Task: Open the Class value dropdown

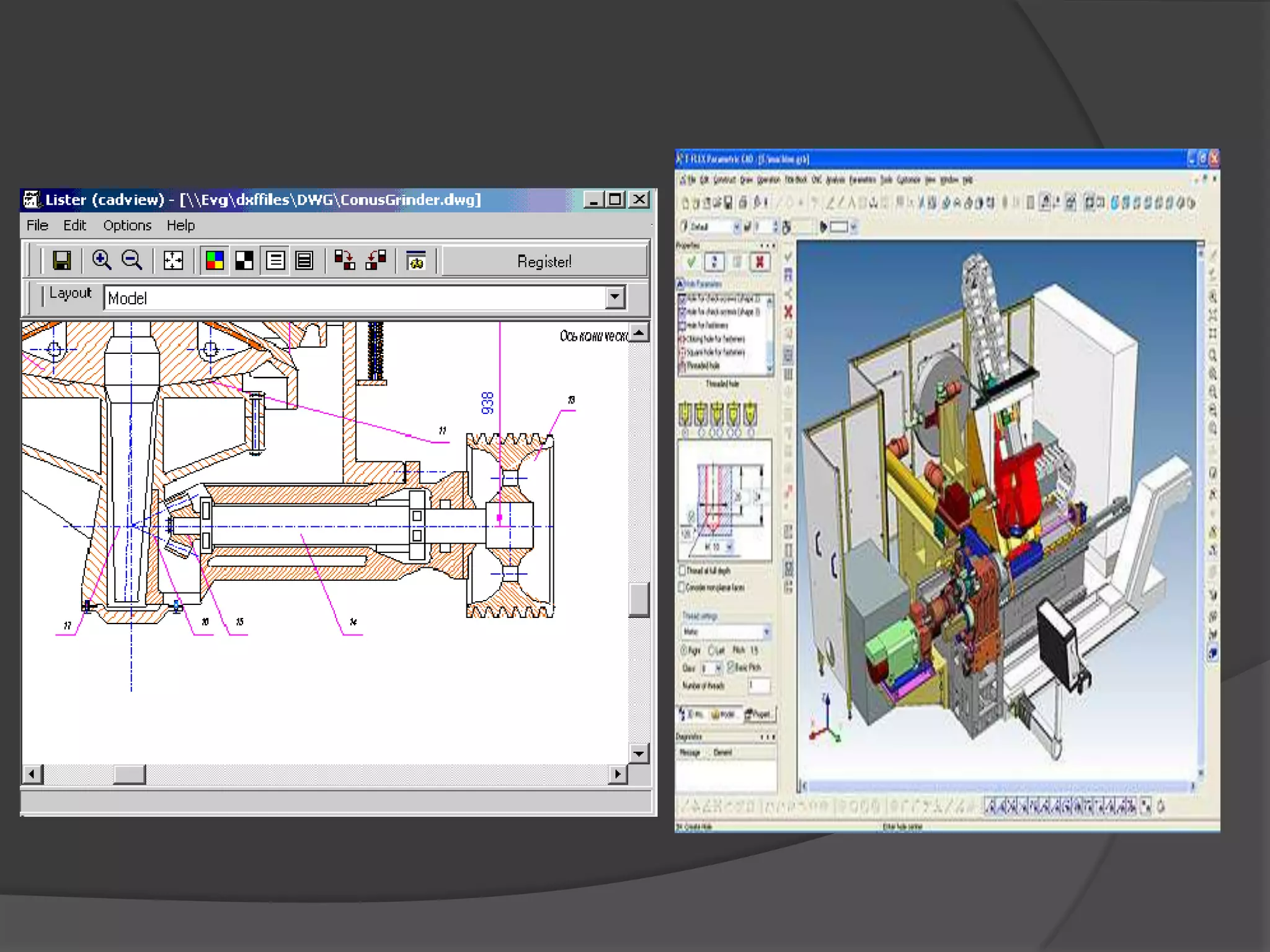Action: [718, 668]
